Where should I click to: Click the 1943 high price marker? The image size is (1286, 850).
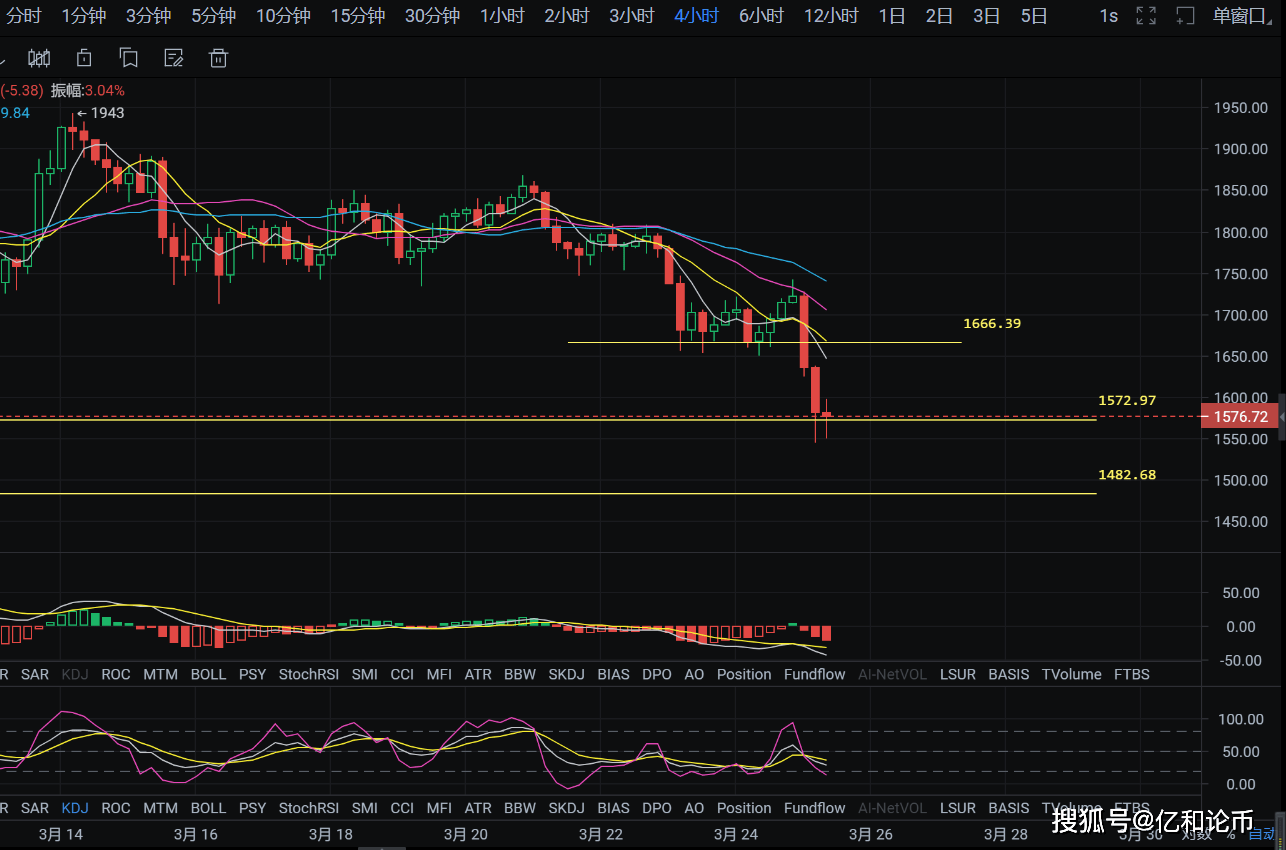(100, 113)
